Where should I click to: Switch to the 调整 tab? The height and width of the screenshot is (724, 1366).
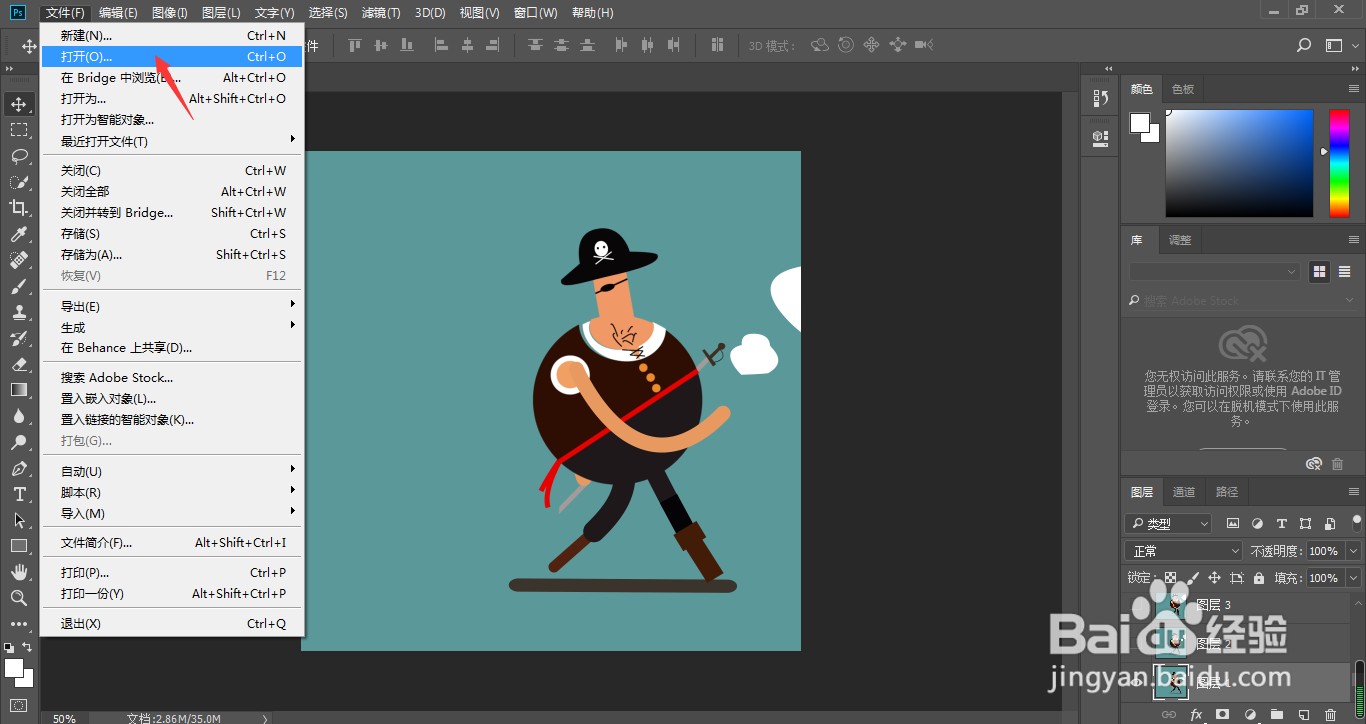1180,240
